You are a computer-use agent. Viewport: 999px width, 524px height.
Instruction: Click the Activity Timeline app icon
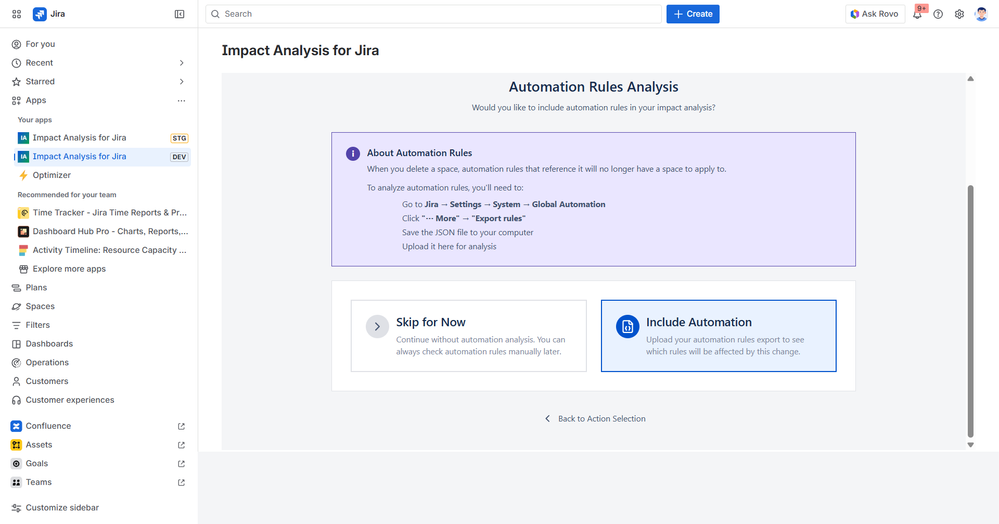tap(24, 251)
